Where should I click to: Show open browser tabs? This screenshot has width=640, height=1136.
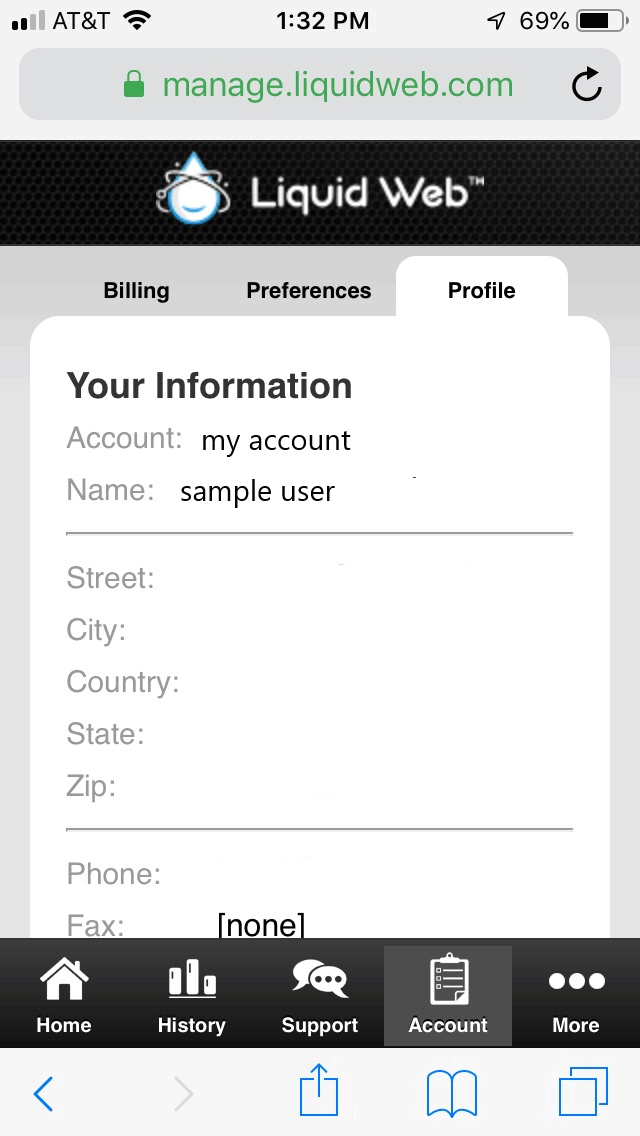(x=585, y=1093)
